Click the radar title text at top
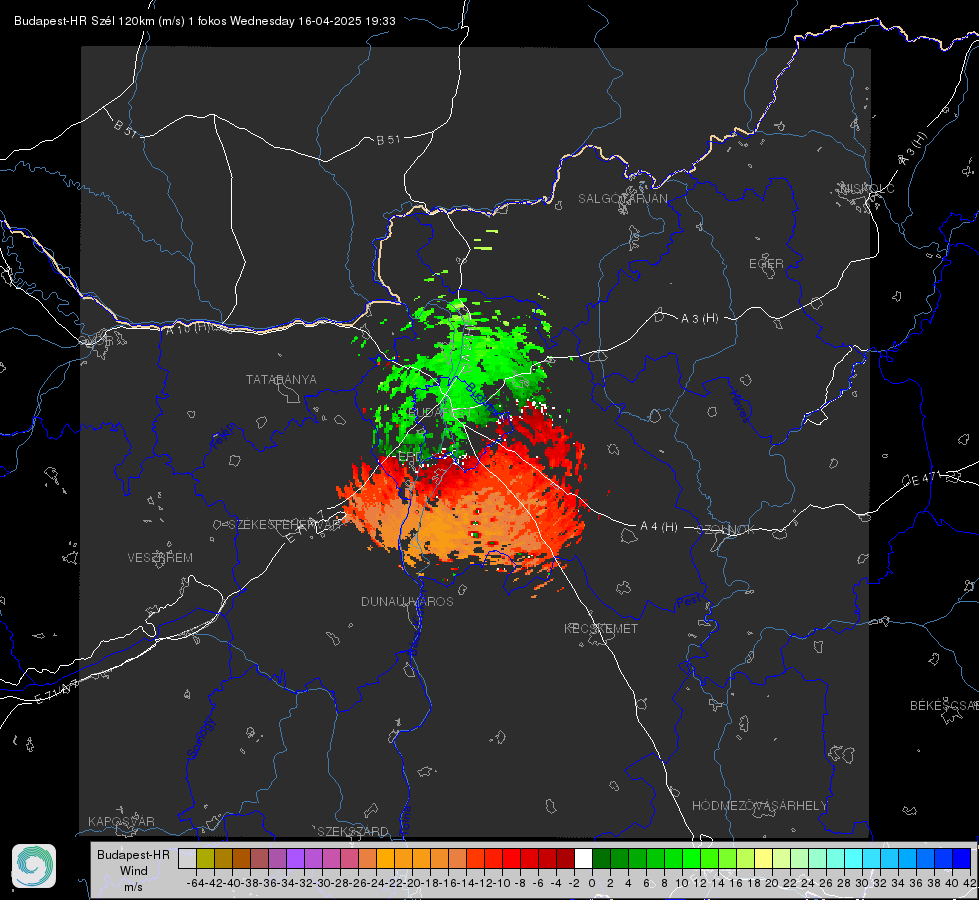Viewport: 979px width, 900px height. (x=205, y=21)
